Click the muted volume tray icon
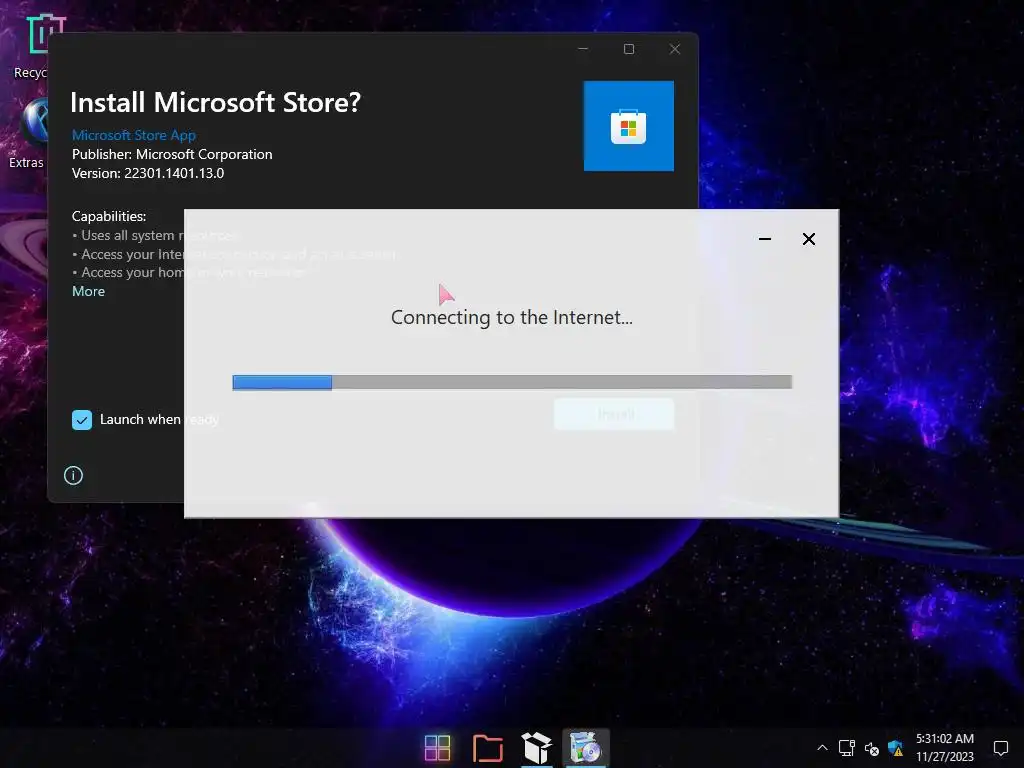The image size is (1024, 768). pos(871,748)
